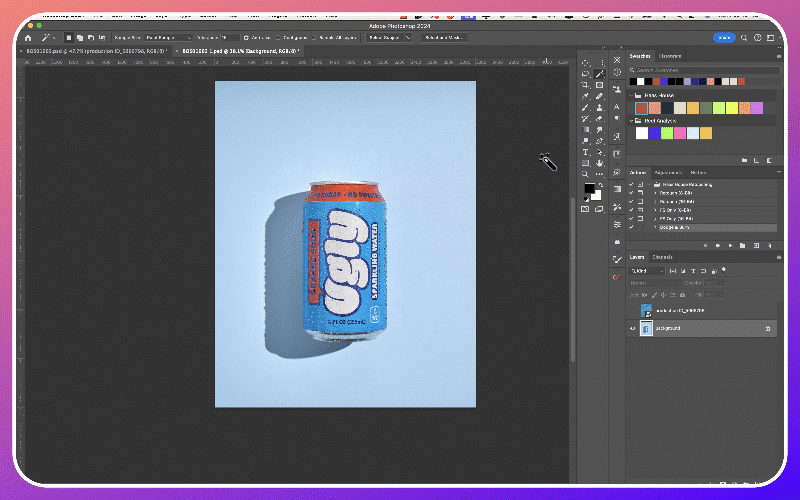Toggle the Sample All Layers checkbox
The image size is (800, 500).
(314, 38)
